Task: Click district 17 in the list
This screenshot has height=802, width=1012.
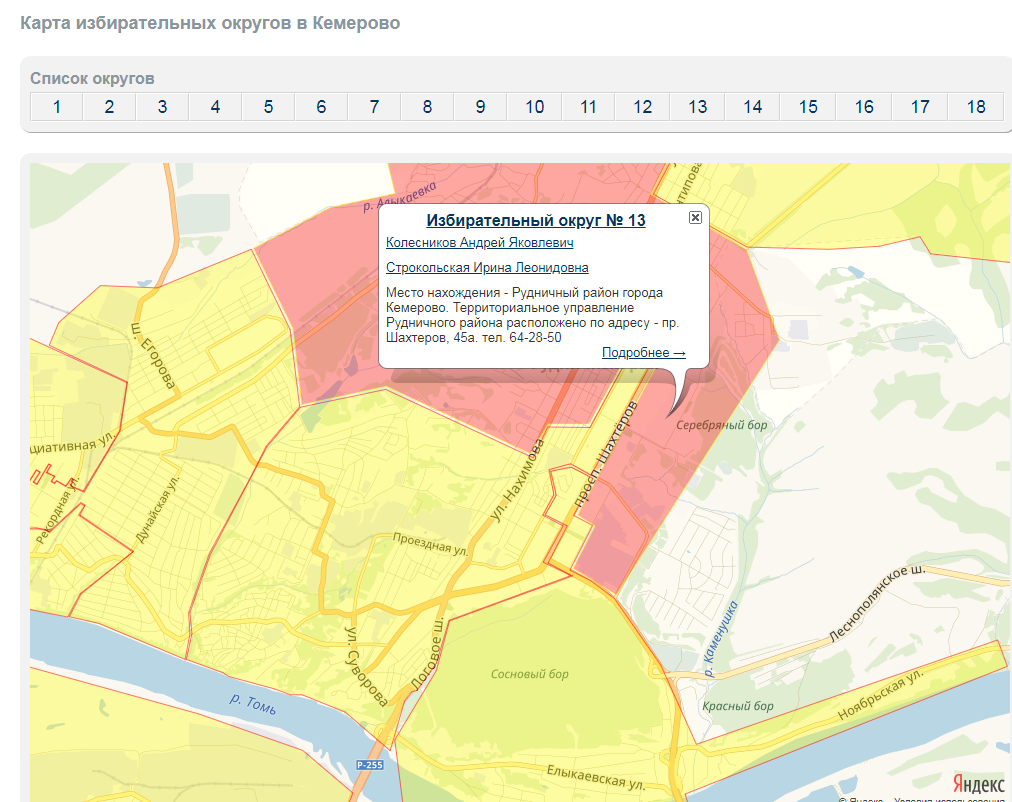Action: [920, 107]
